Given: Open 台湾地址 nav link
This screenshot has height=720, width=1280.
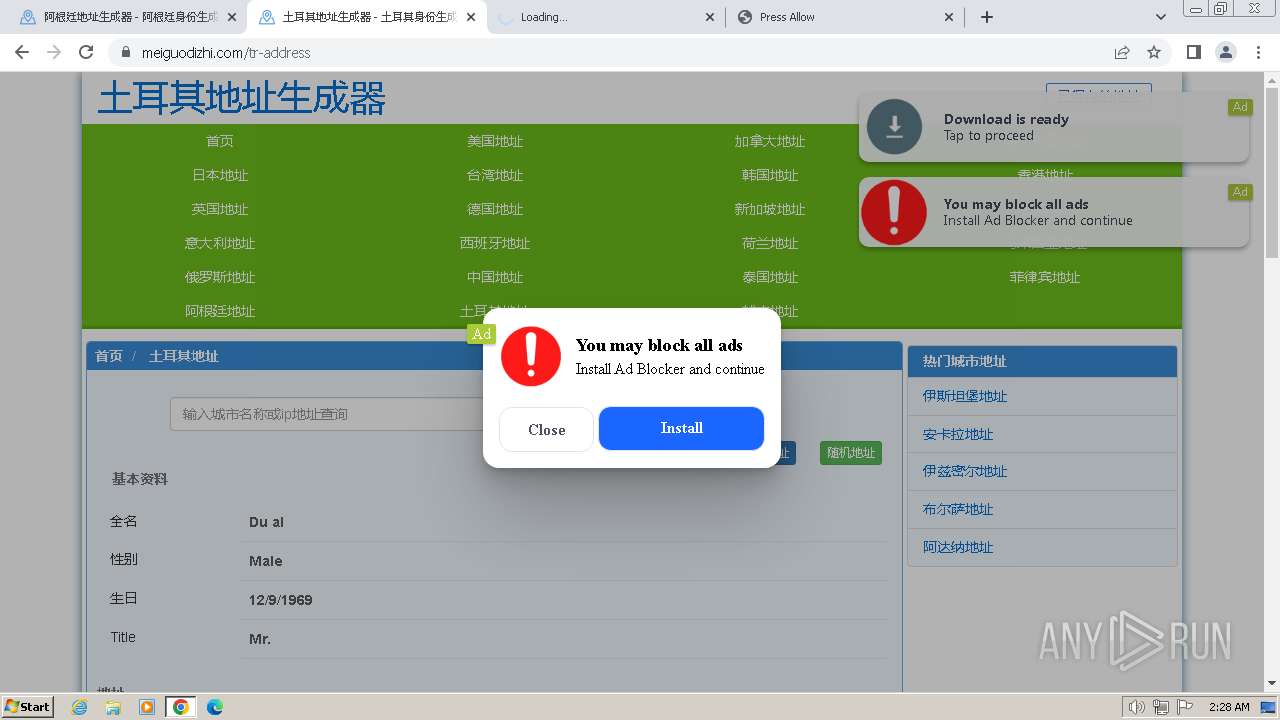Looking at the screenshot, I should coord(495,175).
